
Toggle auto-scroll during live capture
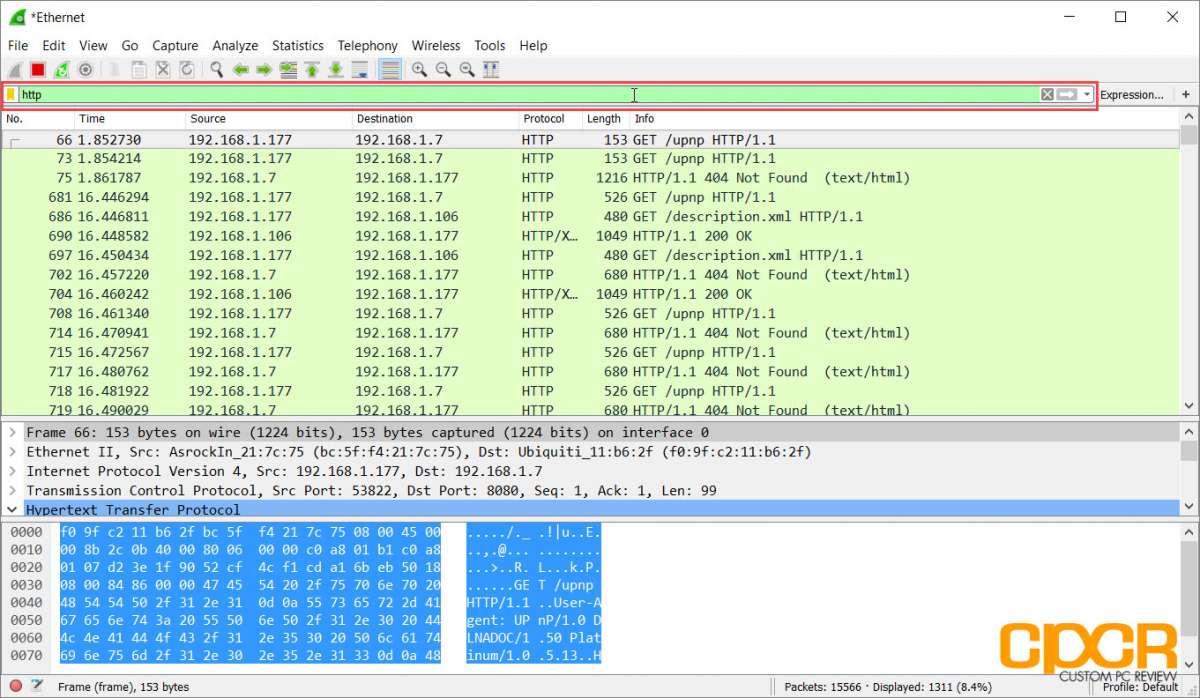[360, 70]
